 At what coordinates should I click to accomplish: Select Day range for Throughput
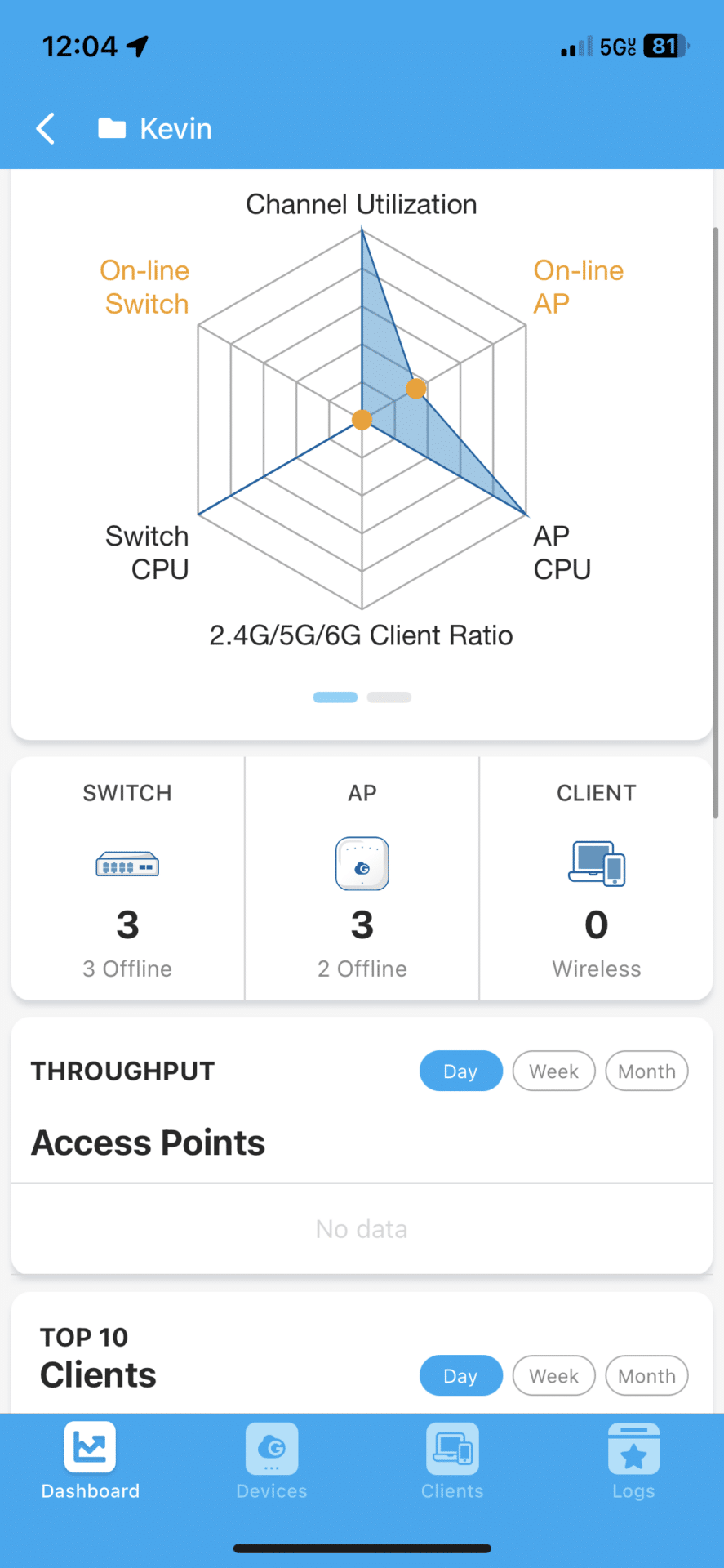[x=461, y=1071]
